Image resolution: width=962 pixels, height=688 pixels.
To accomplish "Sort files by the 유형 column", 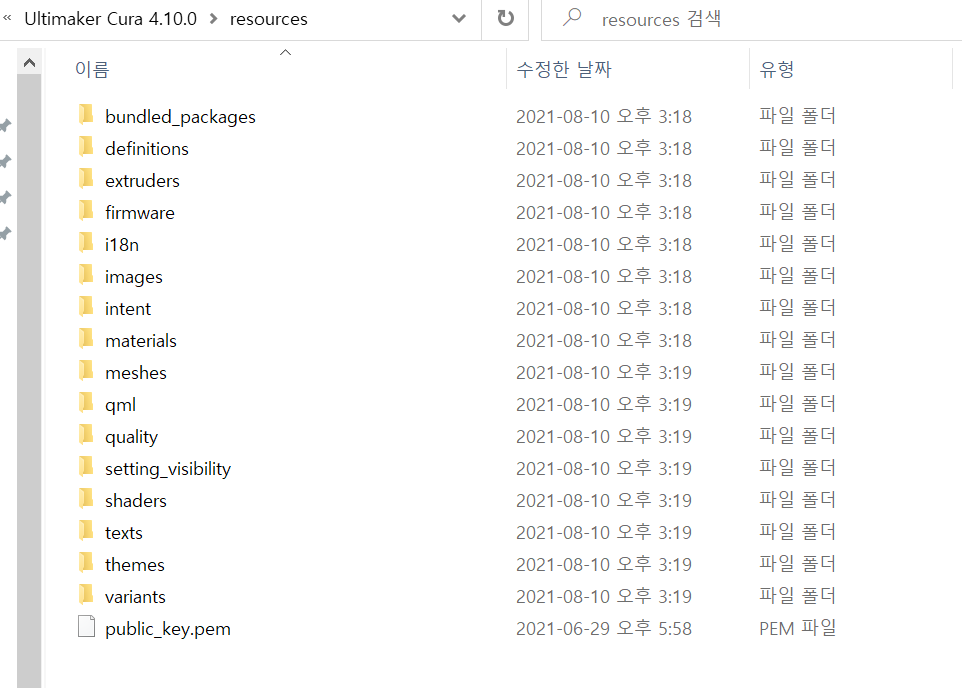I will pos(776,69).
